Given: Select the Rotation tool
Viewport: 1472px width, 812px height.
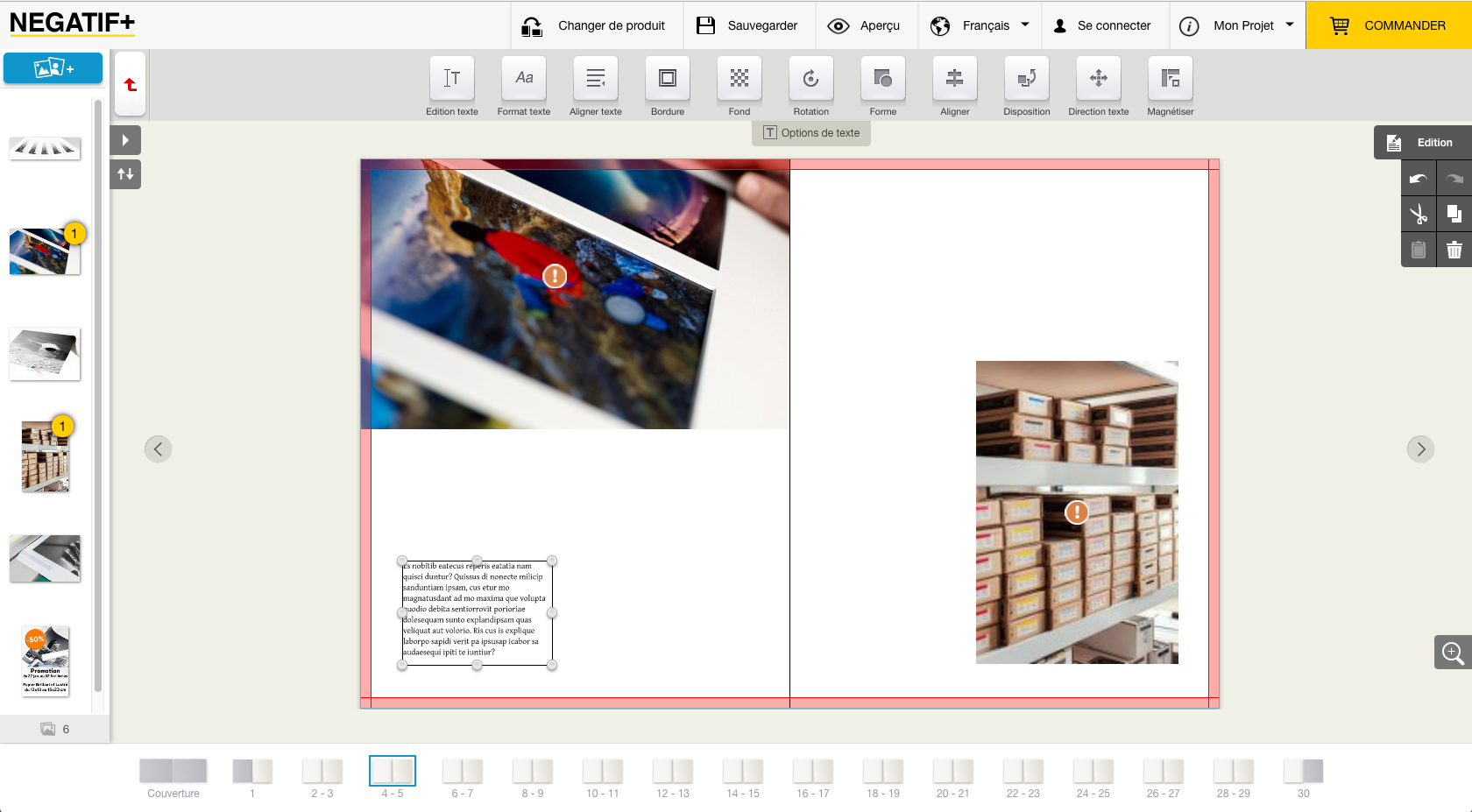Looking at the screenshot, I should tap(811, 86).
